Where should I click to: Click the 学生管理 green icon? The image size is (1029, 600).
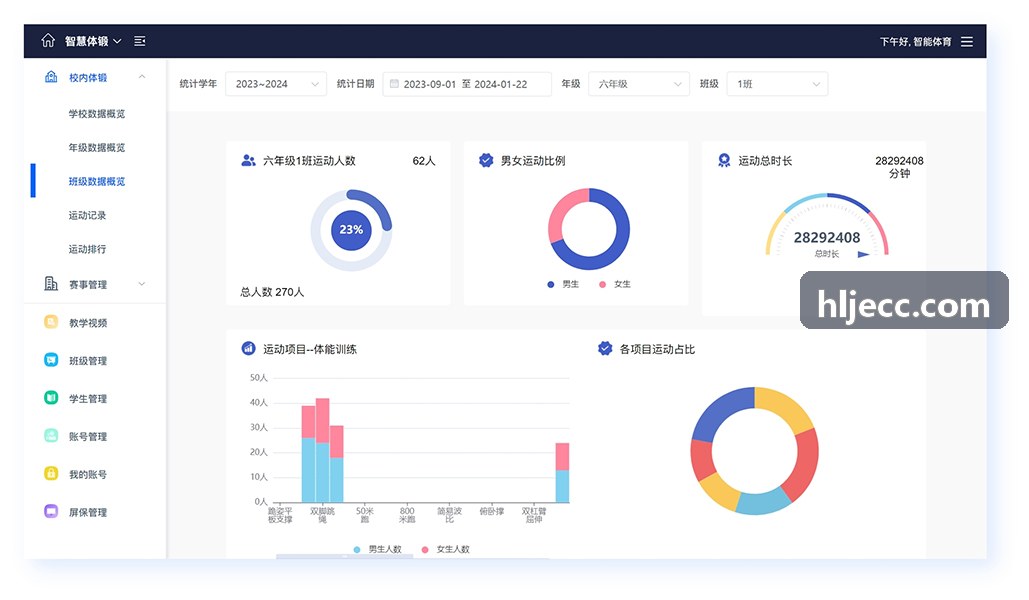click(x=51, y=398)
